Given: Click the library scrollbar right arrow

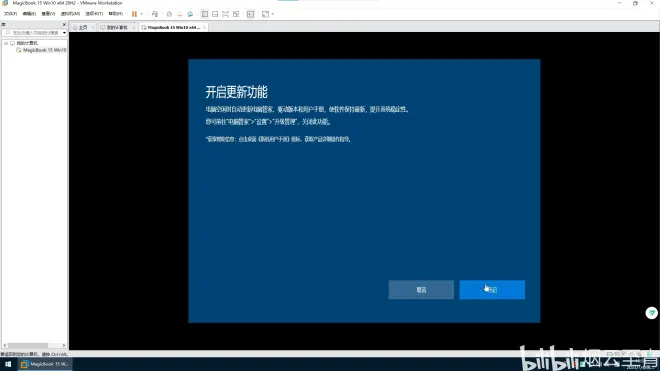Looking at the screenshot, I should pyautogui.click(x=64, y=345).
